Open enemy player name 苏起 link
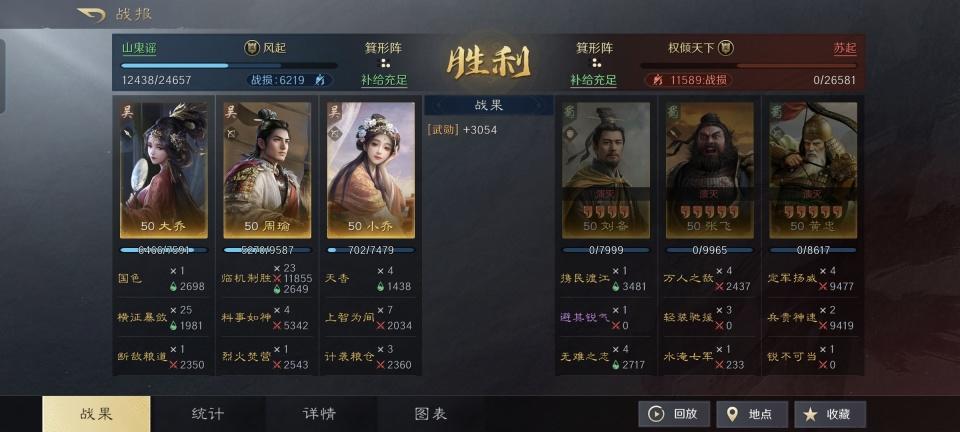This screenshot has width=960, height=432. pyautogui.click(x=845, y=48)
